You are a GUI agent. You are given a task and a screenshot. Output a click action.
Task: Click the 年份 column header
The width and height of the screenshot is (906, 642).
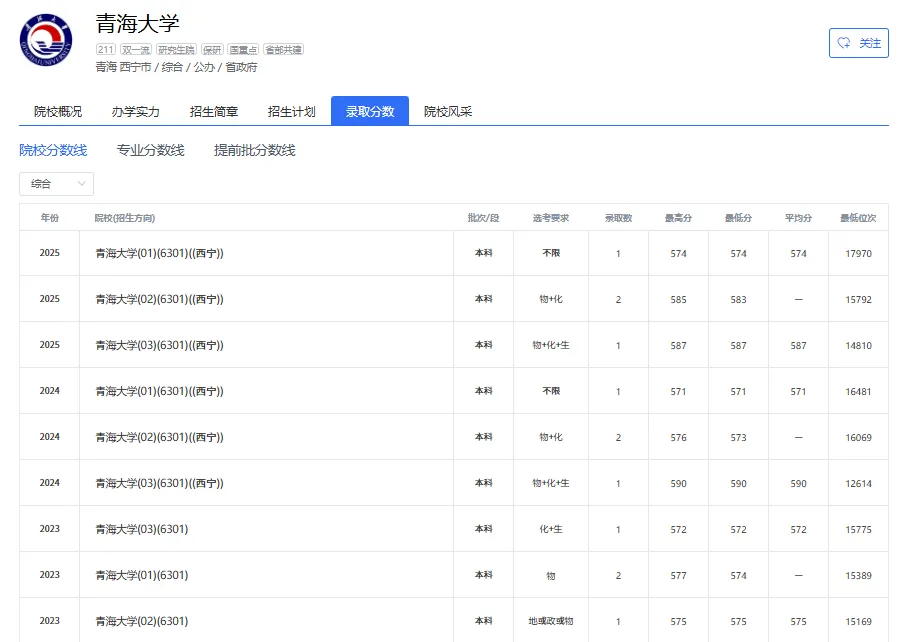coord(50,218)
